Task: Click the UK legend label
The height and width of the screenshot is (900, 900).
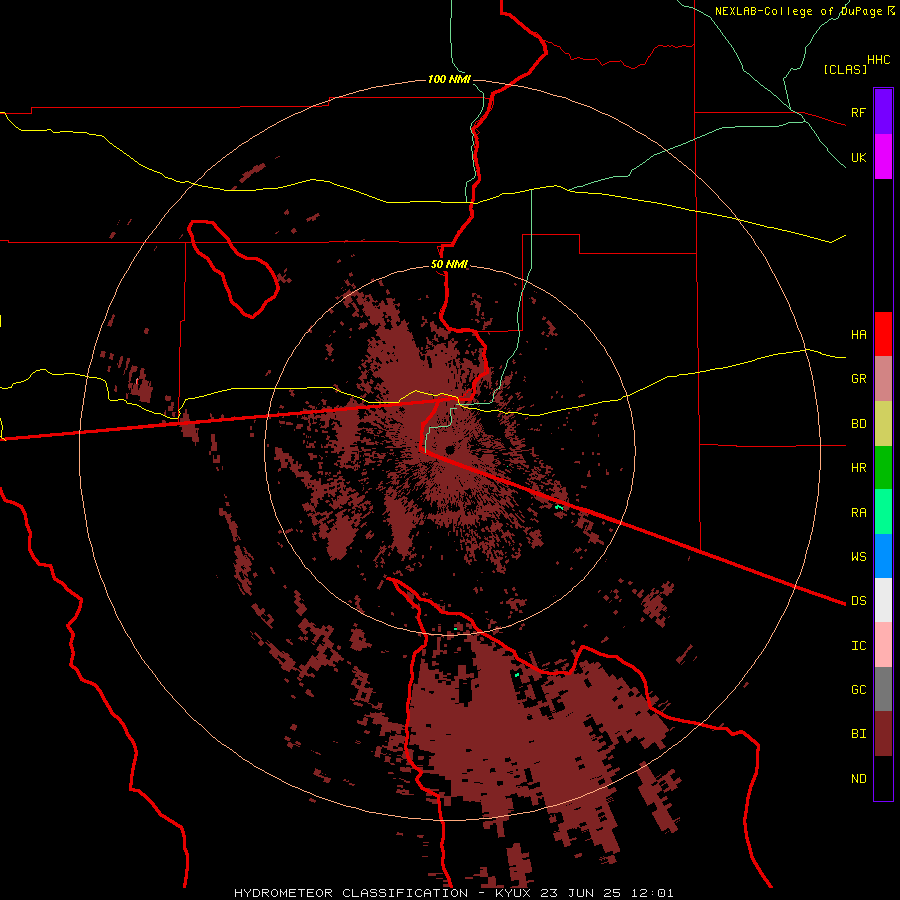Action: (x=858, y=157)
